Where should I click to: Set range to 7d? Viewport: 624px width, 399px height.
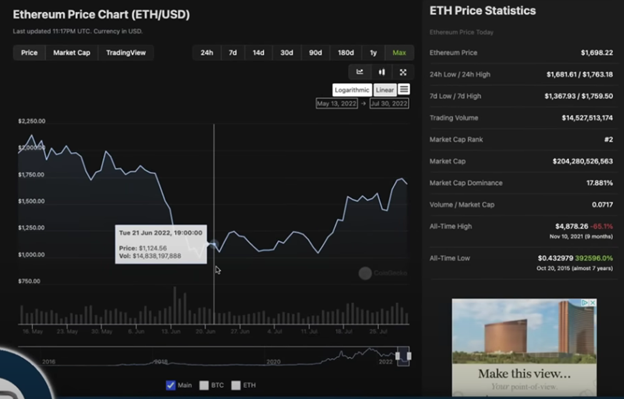tap(233, 53)
